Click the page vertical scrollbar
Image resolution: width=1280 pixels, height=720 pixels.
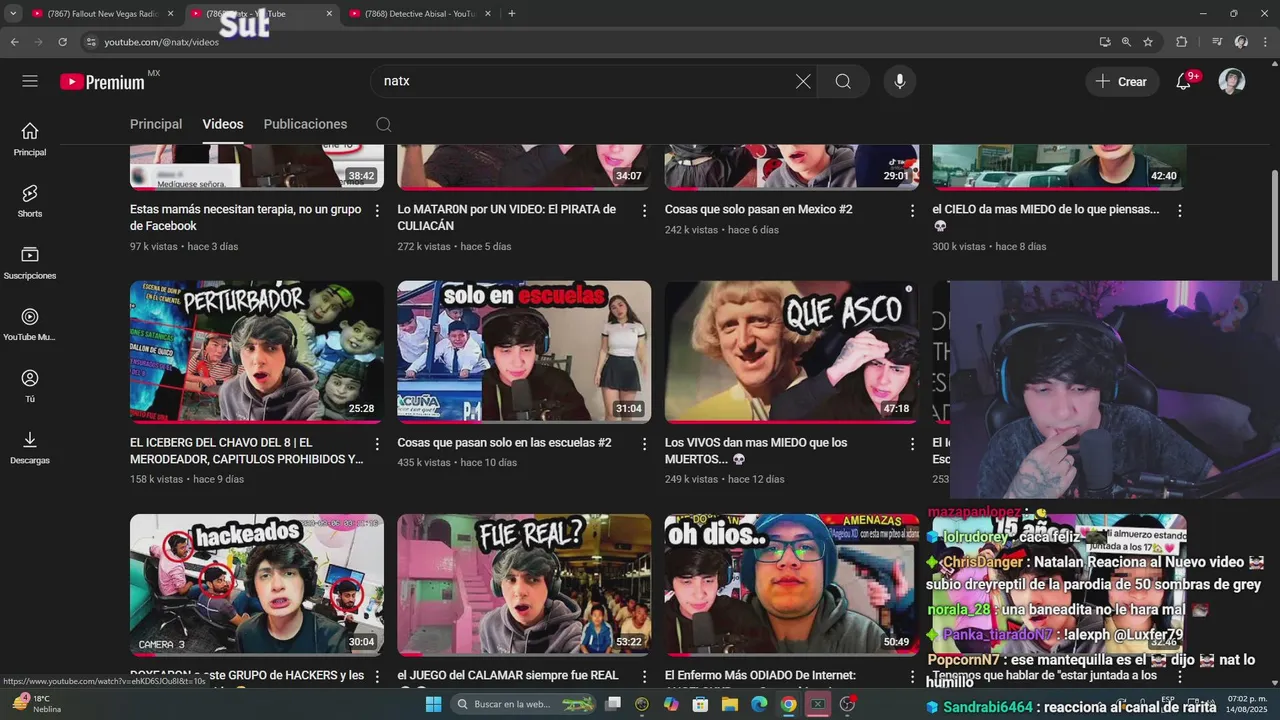pos(1274,225)
